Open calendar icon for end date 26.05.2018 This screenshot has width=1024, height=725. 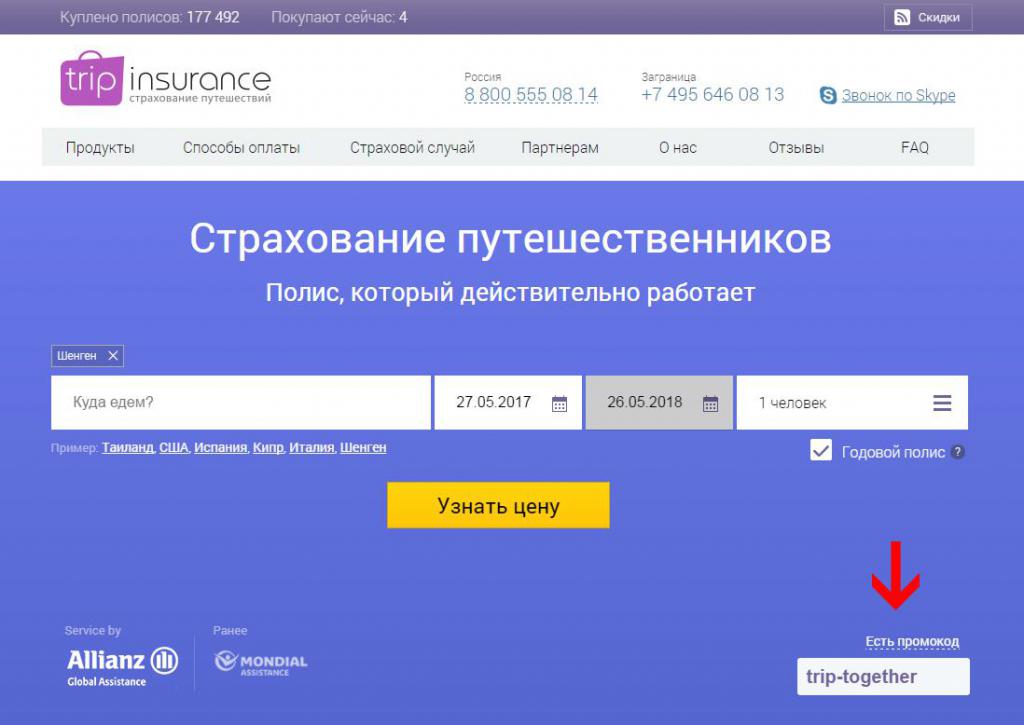point(711,404)
